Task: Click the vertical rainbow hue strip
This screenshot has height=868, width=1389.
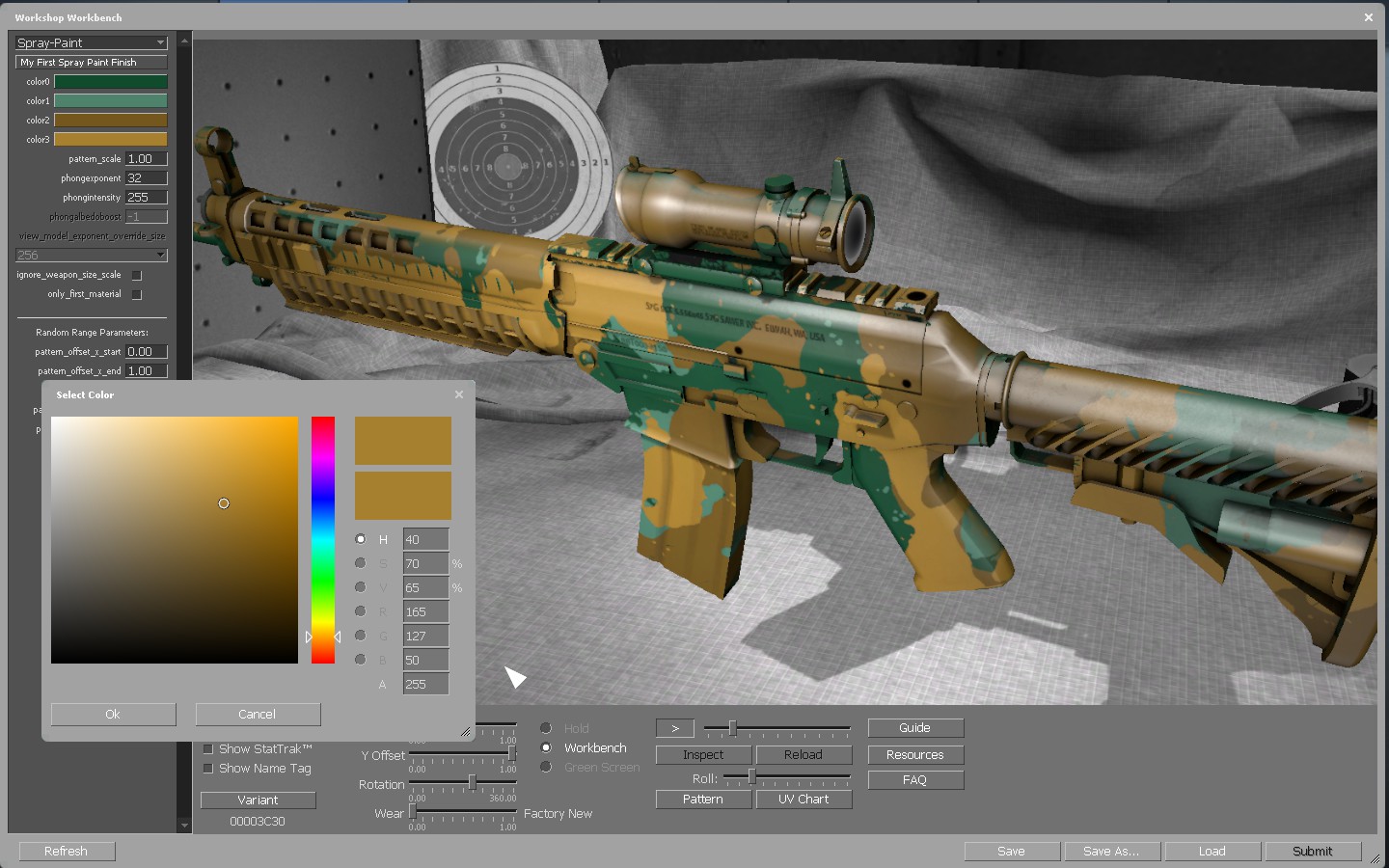Action: tap(323, 540)
